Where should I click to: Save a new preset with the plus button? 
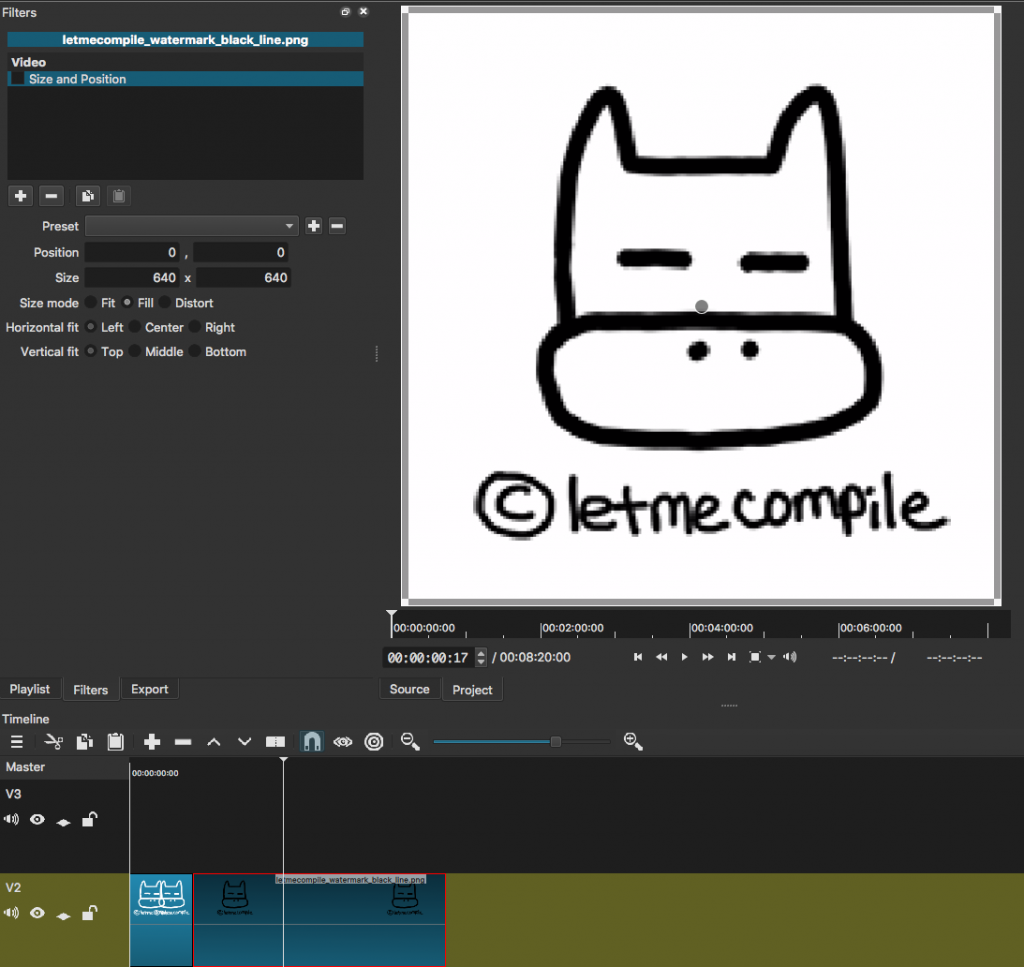tap(314, 226)
